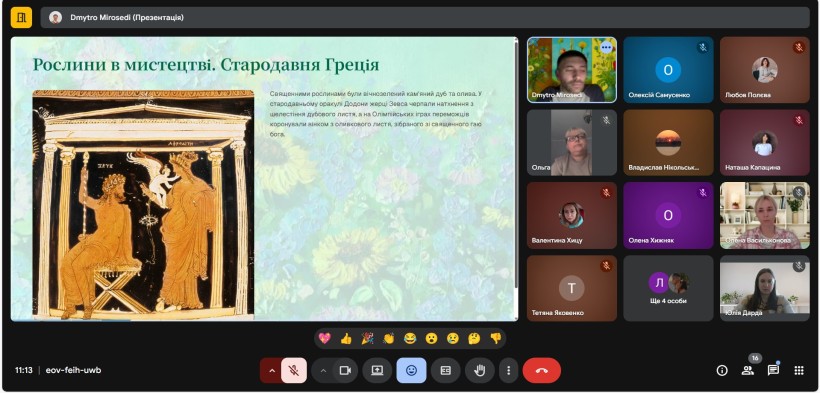Image resolution: width=820 pixels, height=393 pixels.
Task: Click the 11:13 clock text
Action: pos(24,370)
